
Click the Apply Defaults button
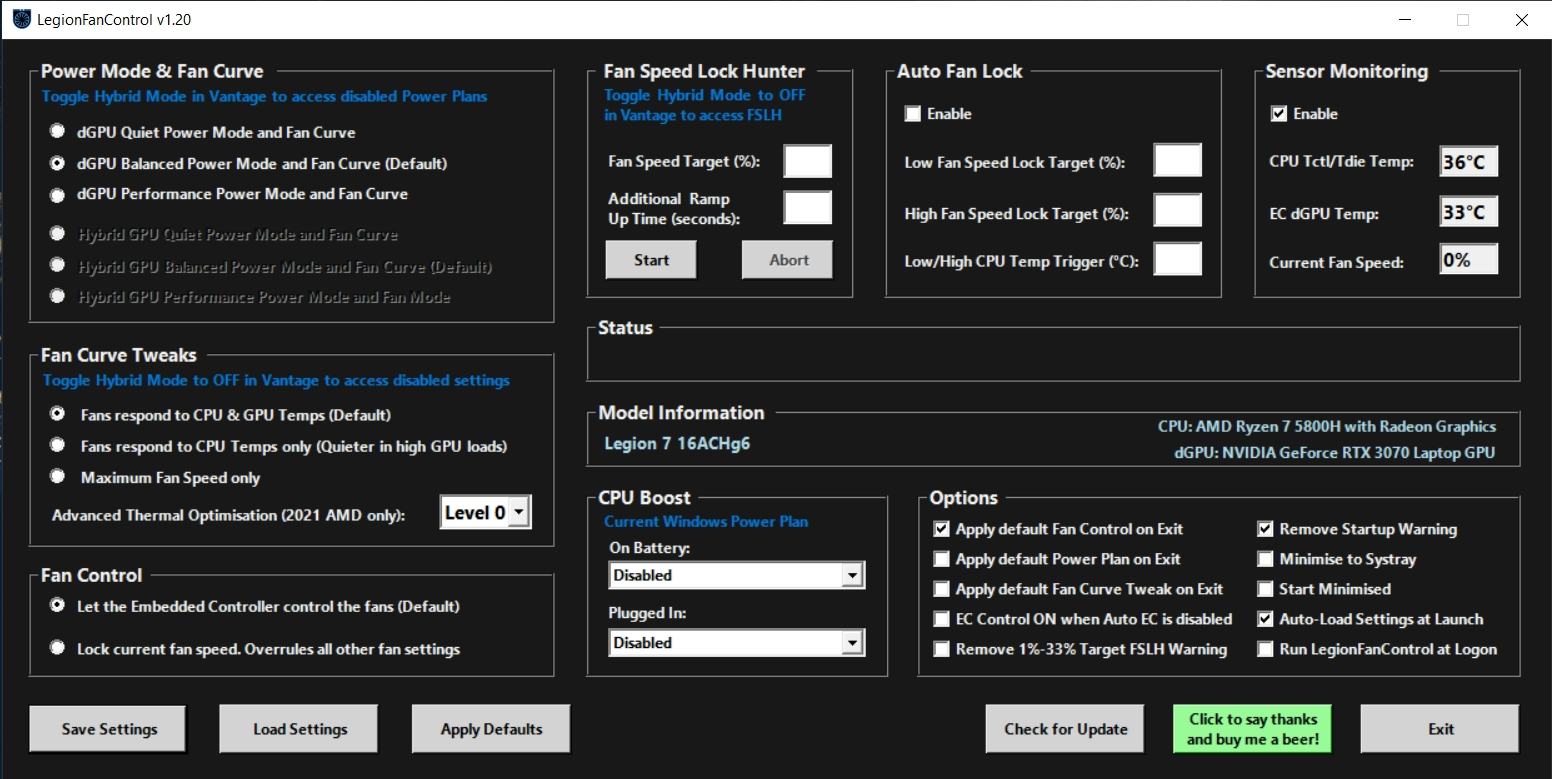[x=491, y=729]
